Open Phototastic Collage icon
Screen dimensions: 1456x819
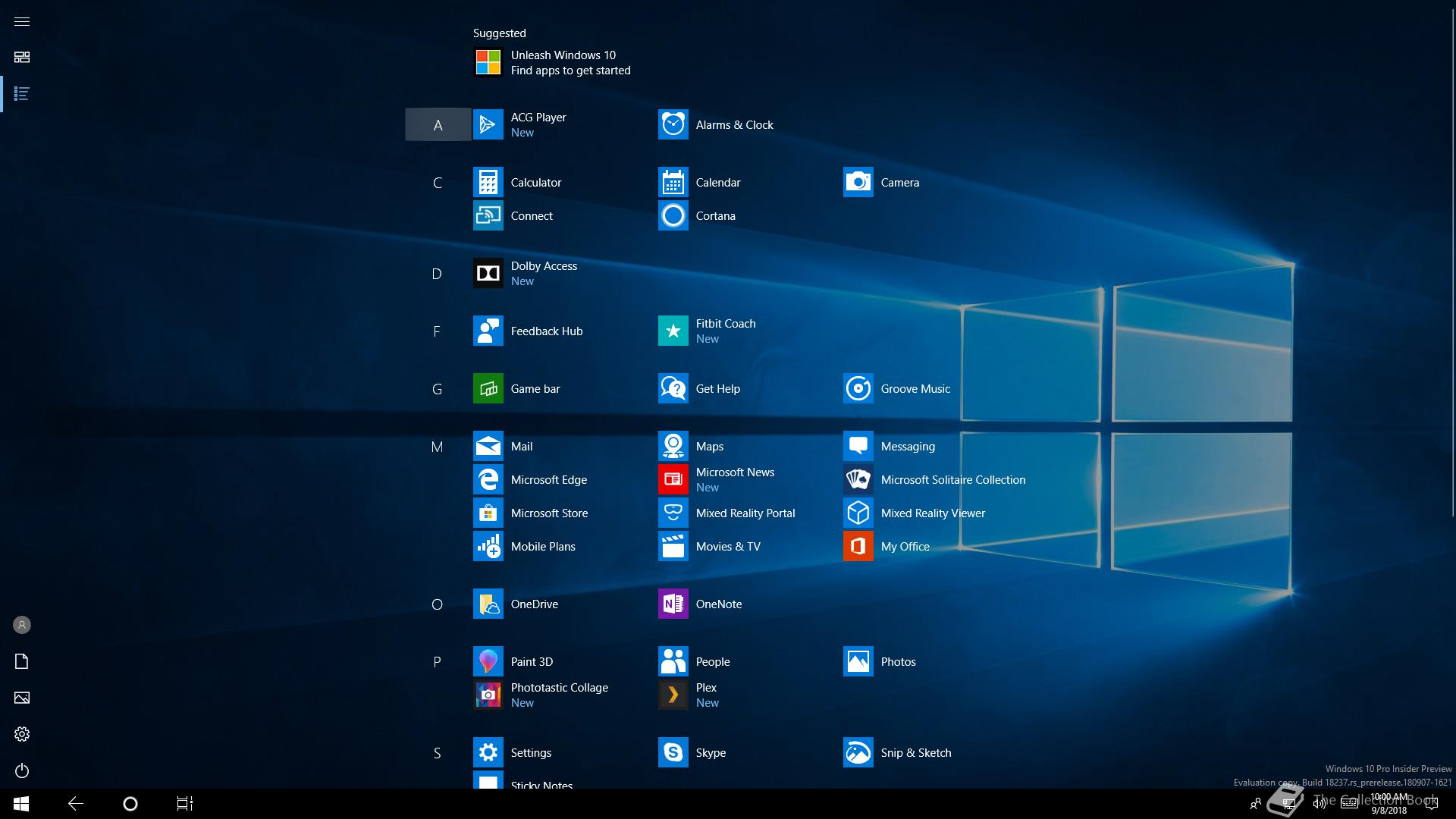(x=488, y=695)
